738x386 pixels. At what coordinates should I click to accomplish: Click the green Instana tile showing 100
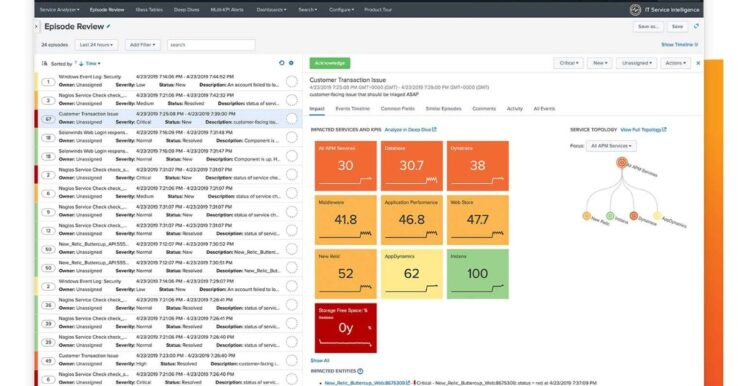(x=477, y=274)
